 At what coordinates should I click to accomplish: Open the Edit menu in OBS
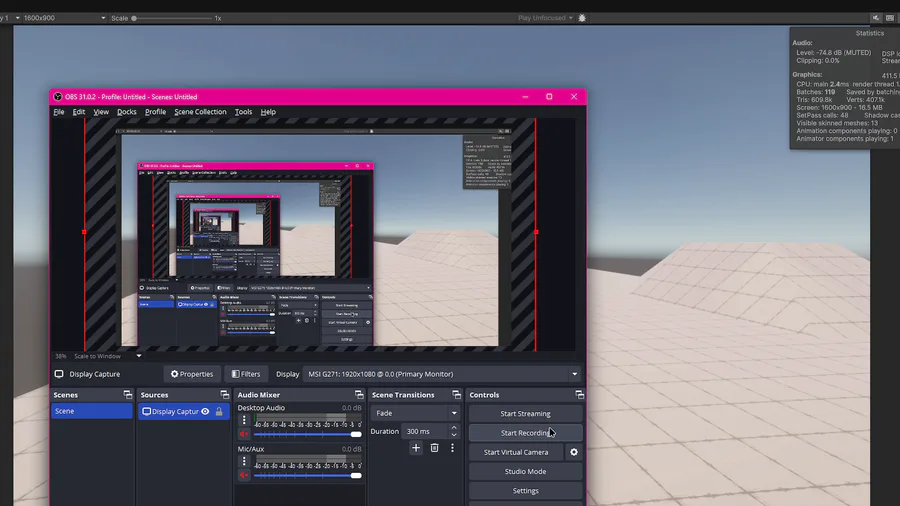pyautogui.click(x=79, y=112)
